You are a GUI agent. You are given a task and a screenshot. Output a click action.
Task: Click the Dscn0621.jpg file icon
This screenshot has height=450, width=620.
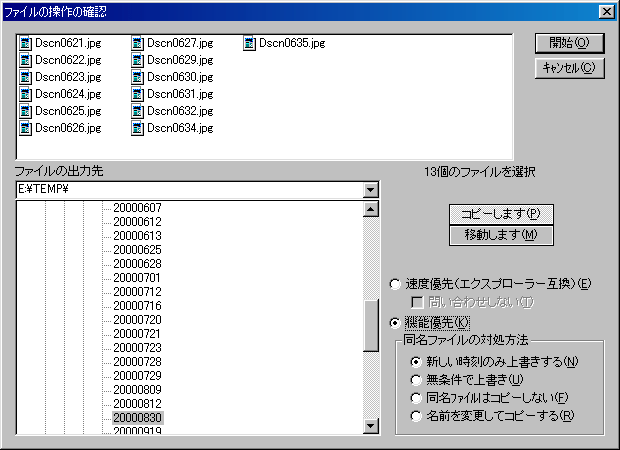[x=25, y=43]
